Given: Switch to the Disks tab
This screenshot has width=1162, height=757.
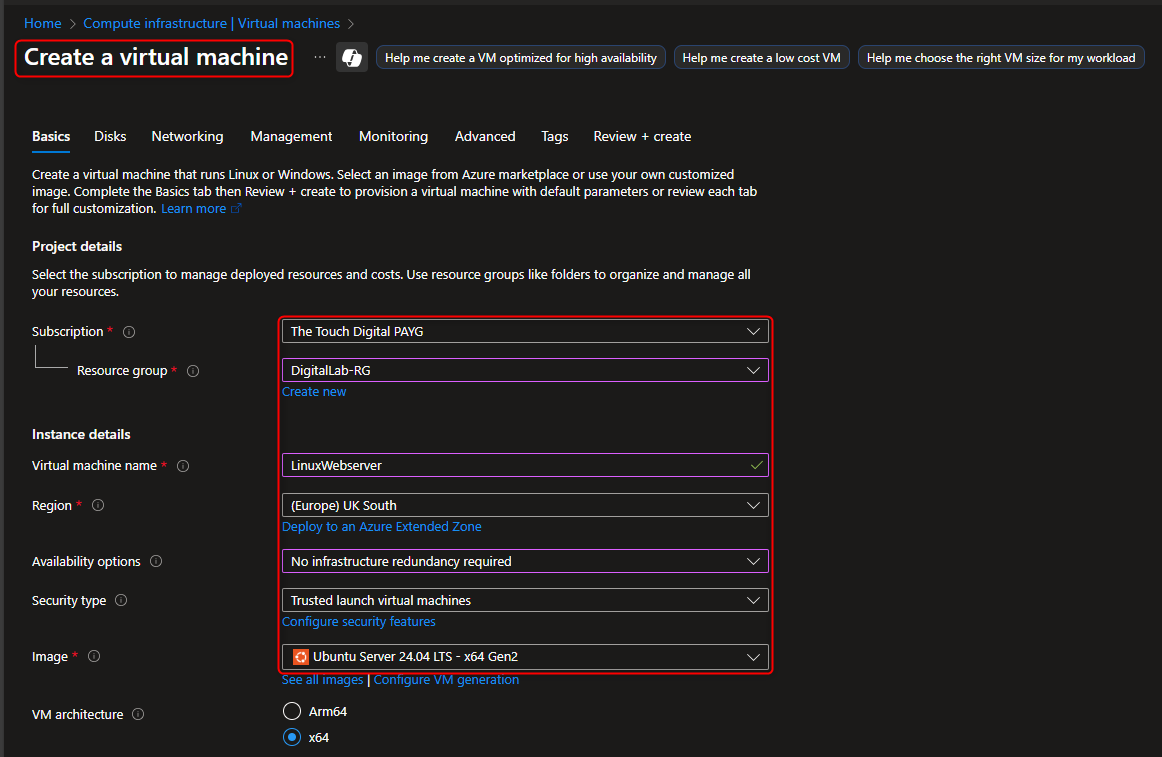Looking at the screenshot, I should (109, 136).
